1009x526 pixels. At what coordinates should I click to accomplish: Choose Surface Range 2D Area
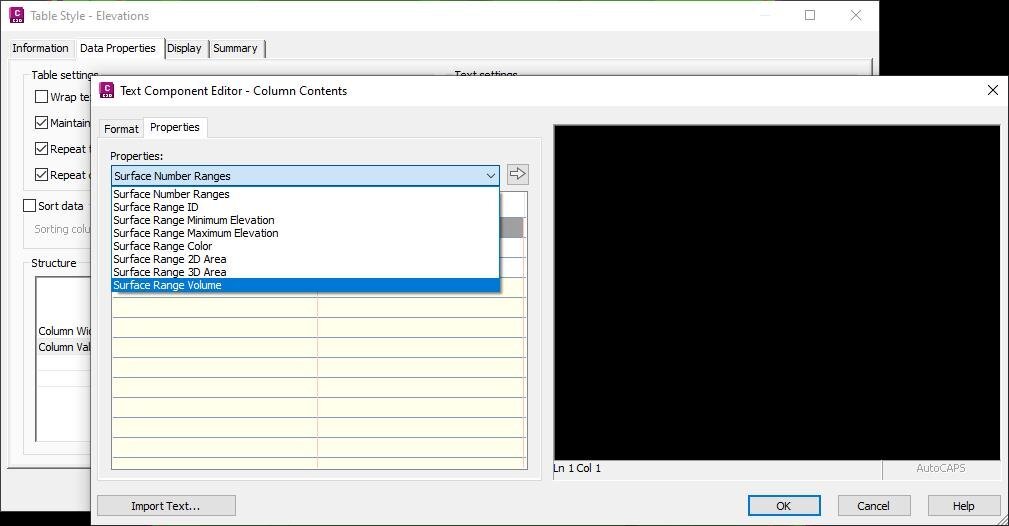pyautogui.click(x=305, y=259)
